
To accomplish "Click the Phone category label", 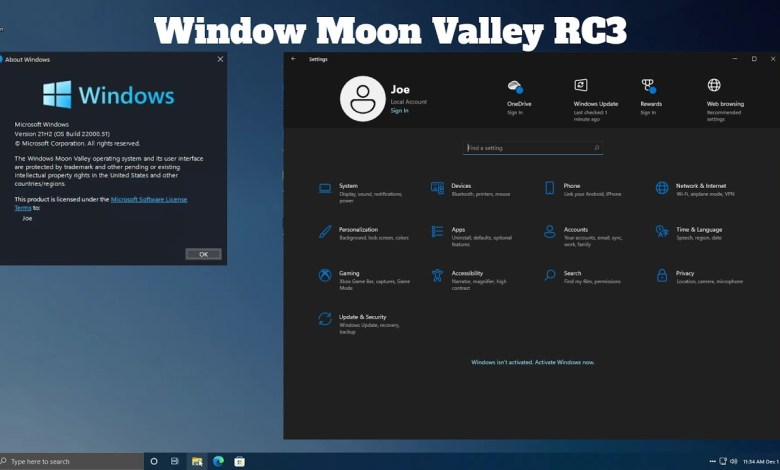I will [572, 186].
